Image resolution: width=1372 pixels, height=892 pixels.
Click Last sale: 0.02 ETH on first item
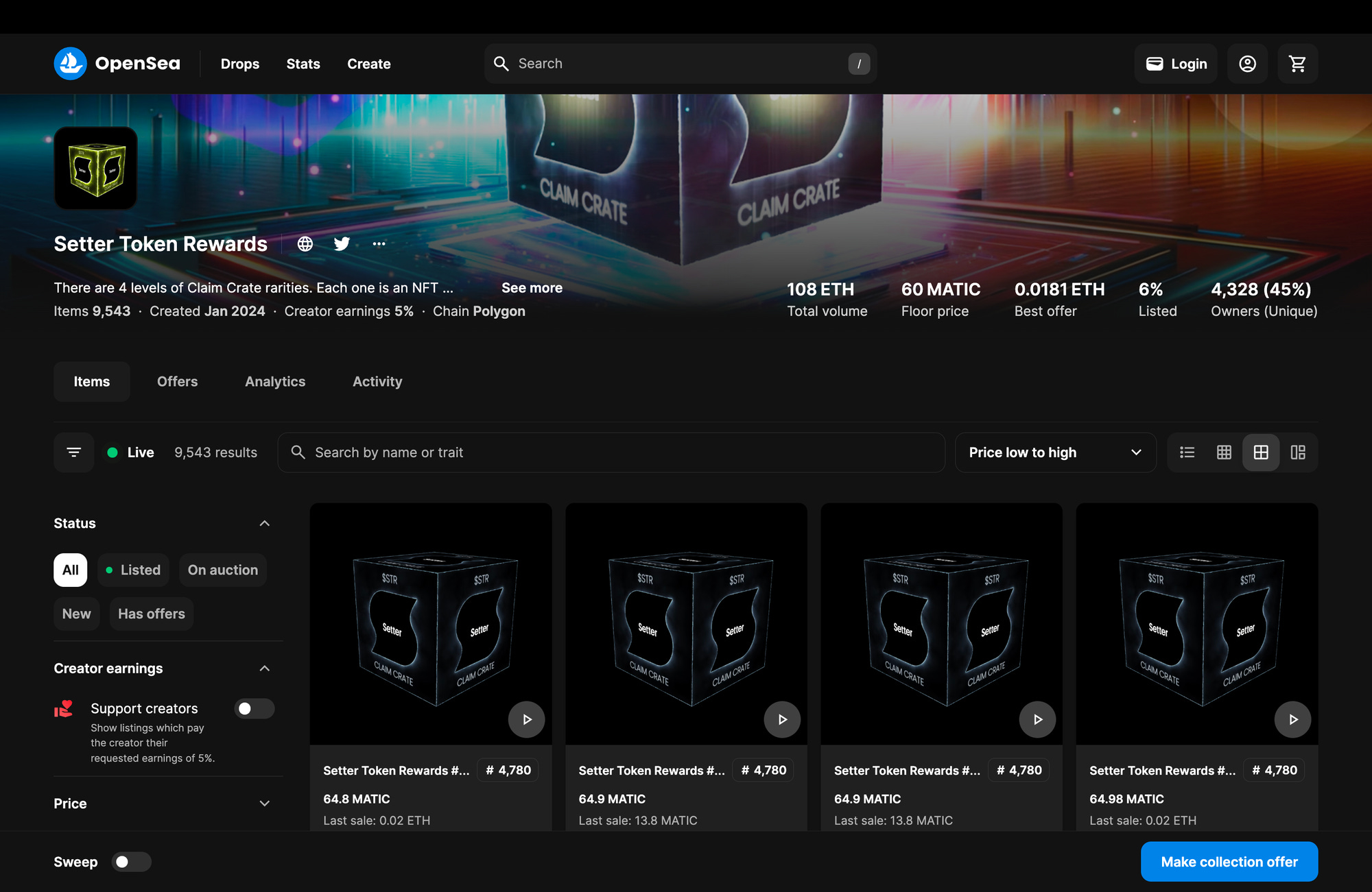377,820
